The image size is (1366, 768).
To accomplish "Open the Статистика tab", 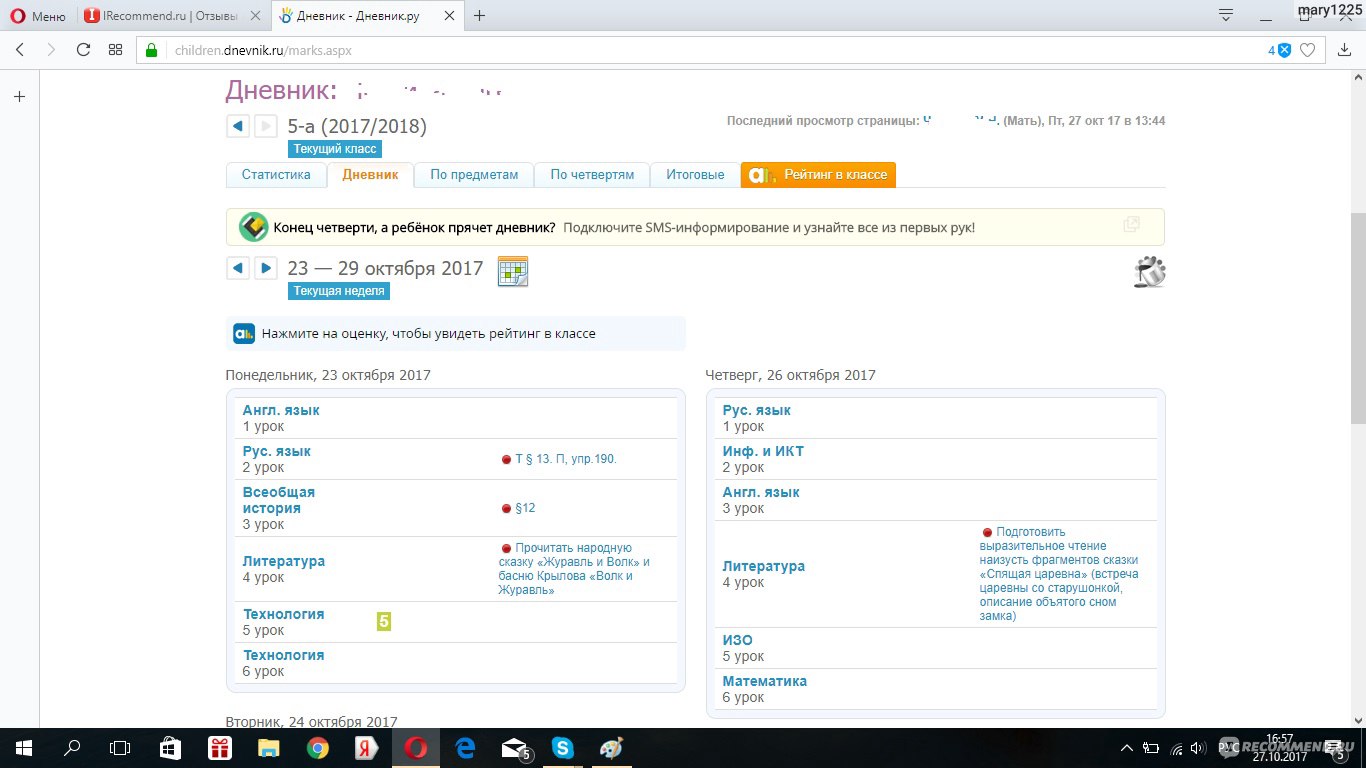I will pyautogui.click(x=276, y=174).
